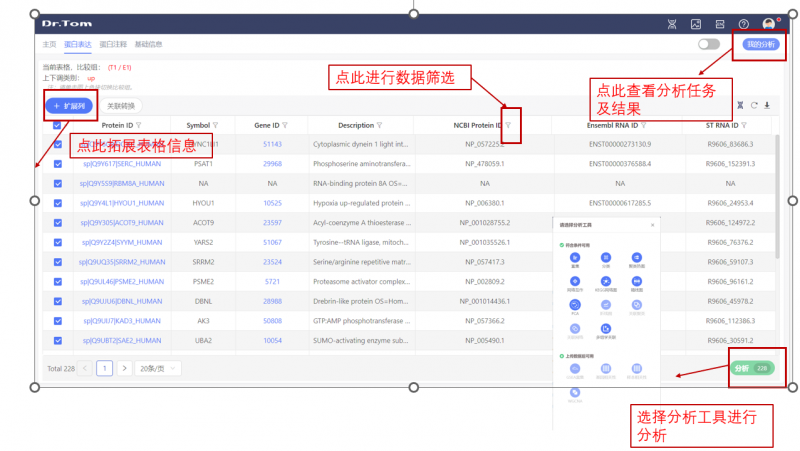Go to next page using right chevron
The height and width of the screenshot is (451, 800).
tap(124, 368)
